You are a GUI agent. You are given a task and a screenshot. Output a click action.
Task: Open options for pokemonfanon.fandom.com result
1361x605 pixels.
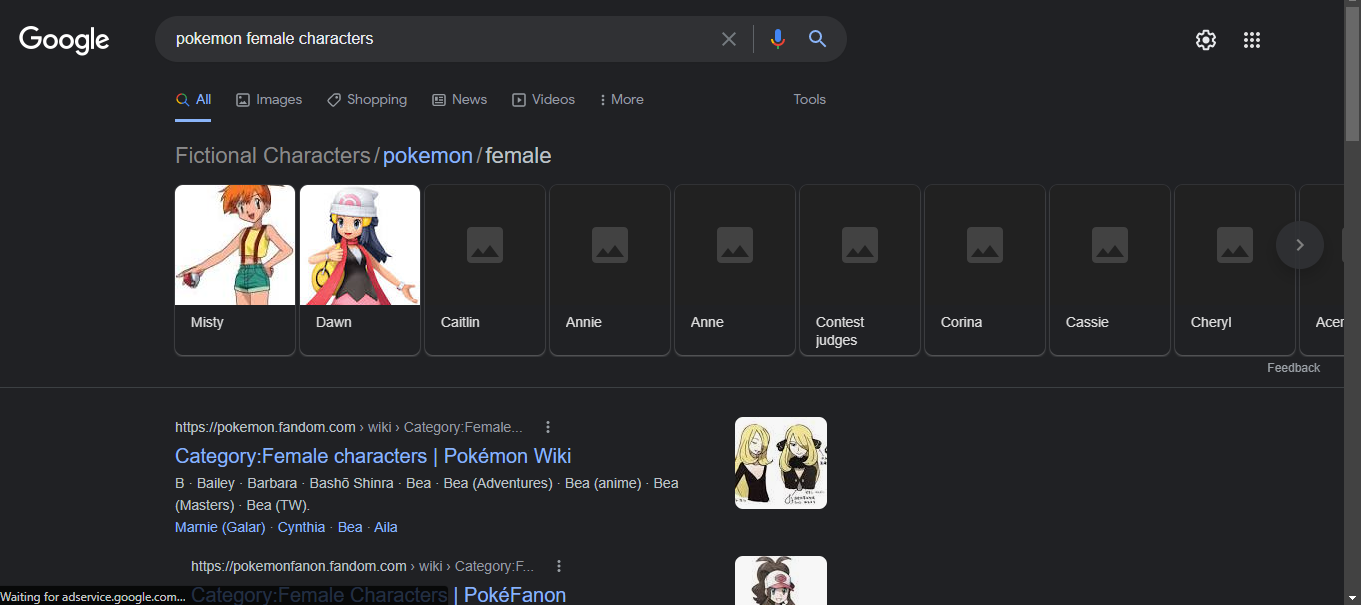point(559,566)
